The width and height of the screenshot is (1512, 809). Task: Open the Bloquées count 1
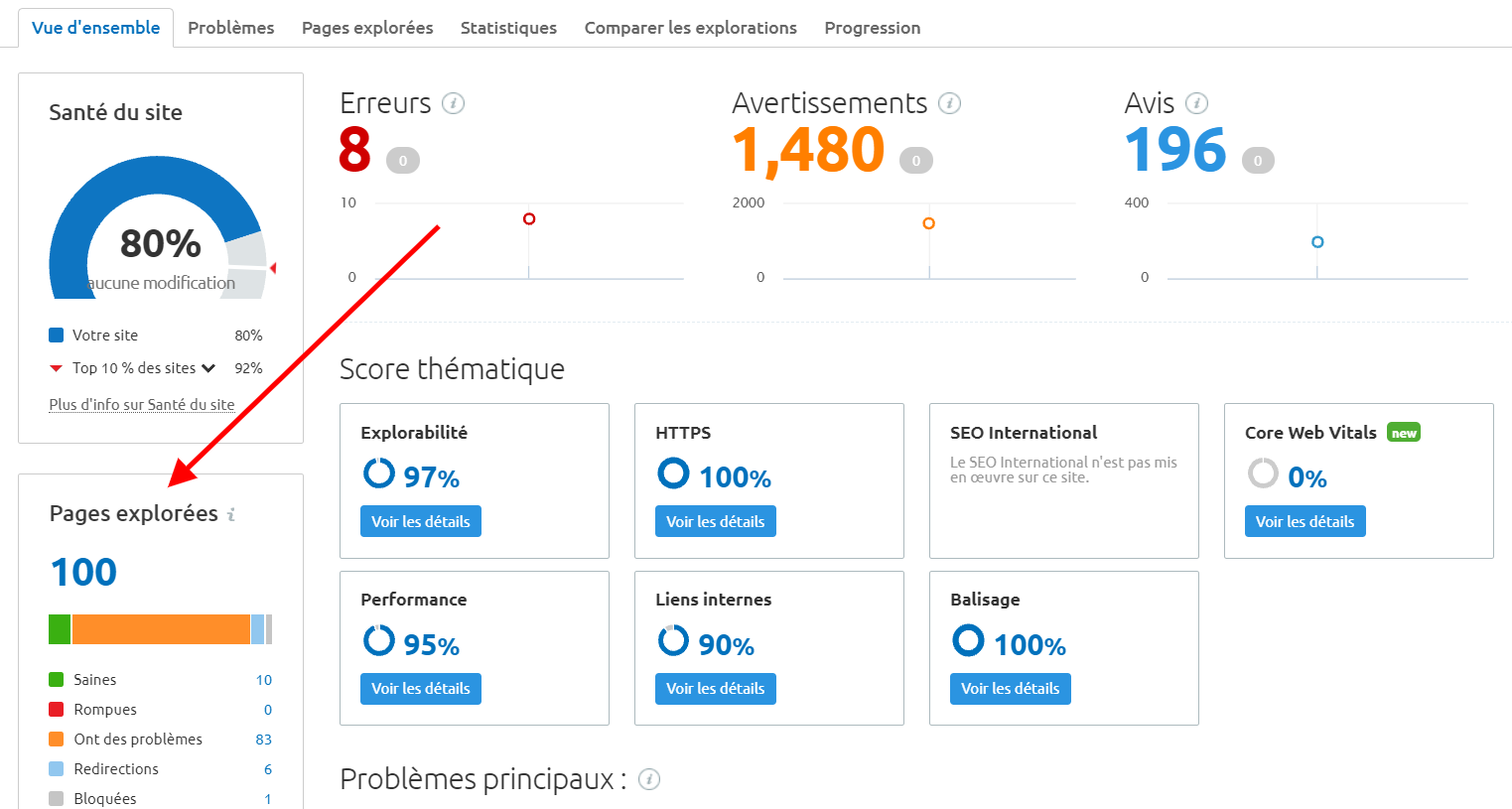tap(268, 799)
